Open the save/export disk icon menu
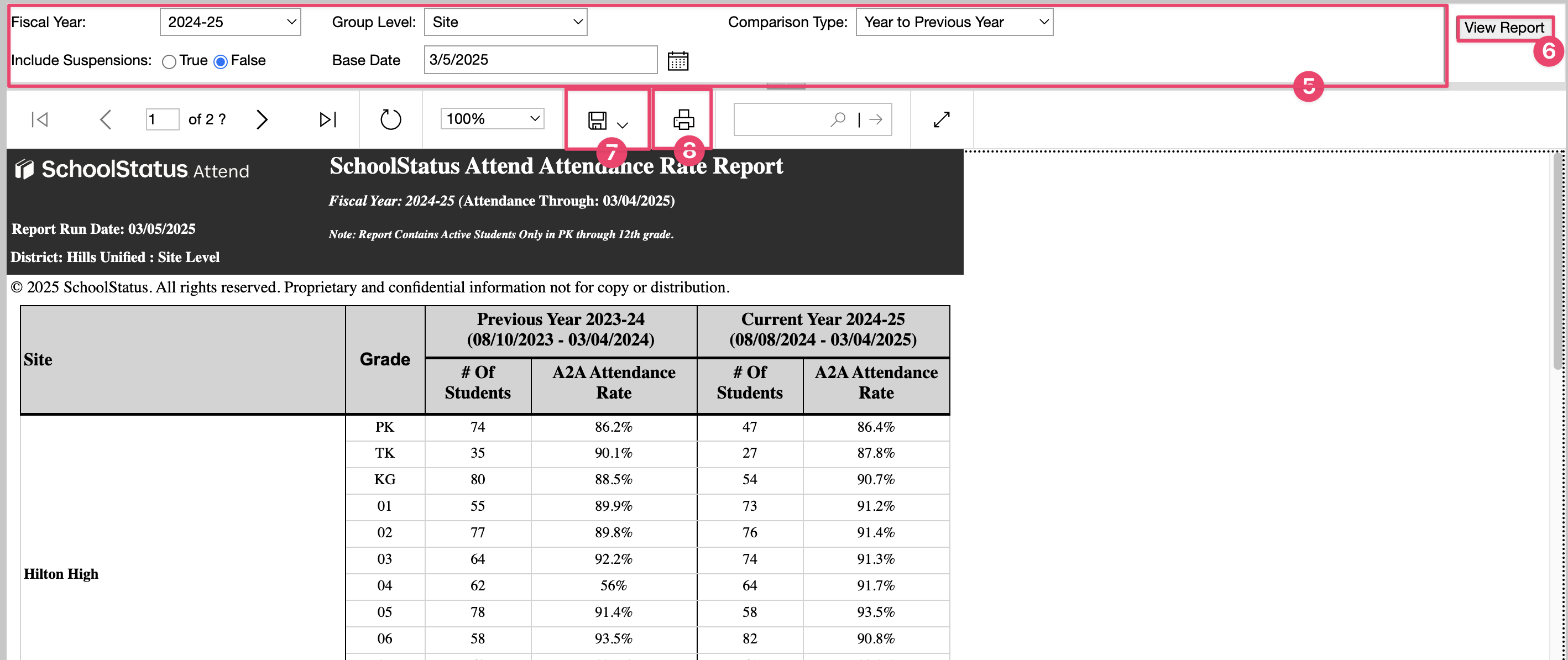Image resolution: width=1568 pixels, height=660 pixels. click(x=608, y=120)
